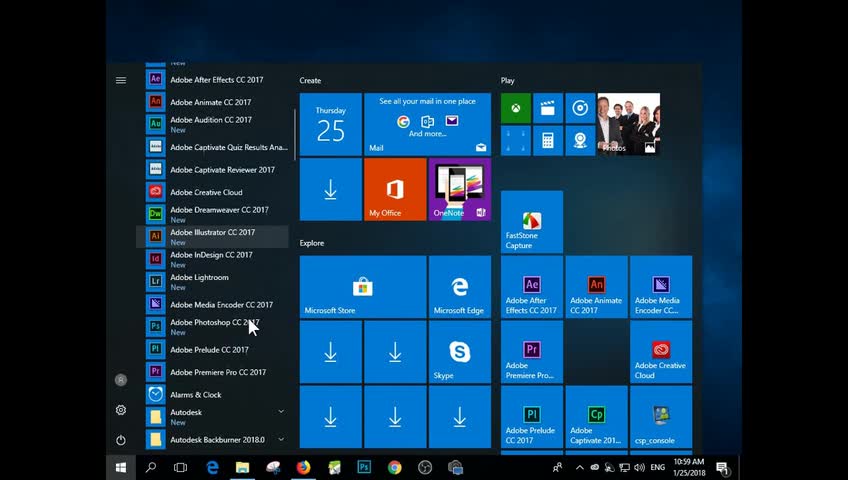Open the Adobe Media Encoder tile
The image size is (848, 480).
661,287
